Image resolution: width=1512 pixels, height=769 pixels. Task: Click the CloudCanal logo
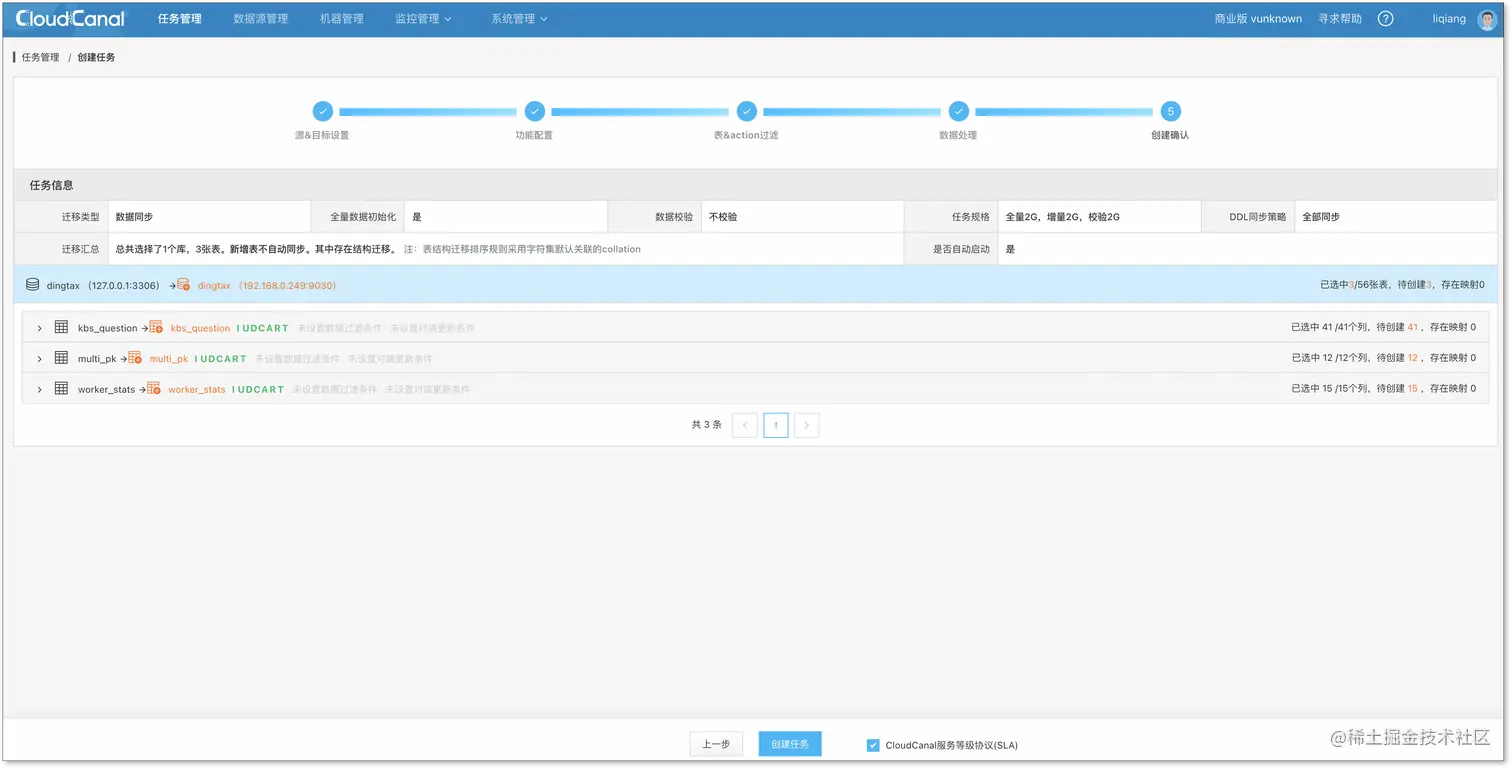(x=70, y=18)
